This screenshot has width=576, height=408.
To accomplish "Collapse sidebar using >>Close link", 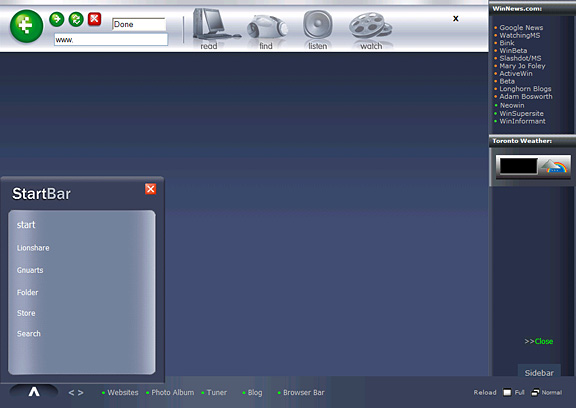I will point(539,341).
